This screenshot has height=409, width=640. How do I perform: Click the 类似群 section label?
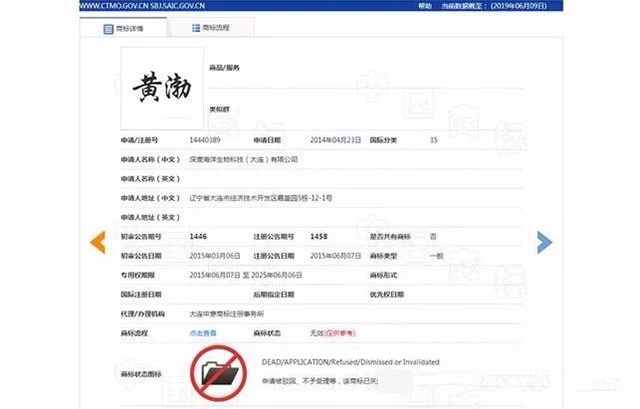(x=220, y=109)
